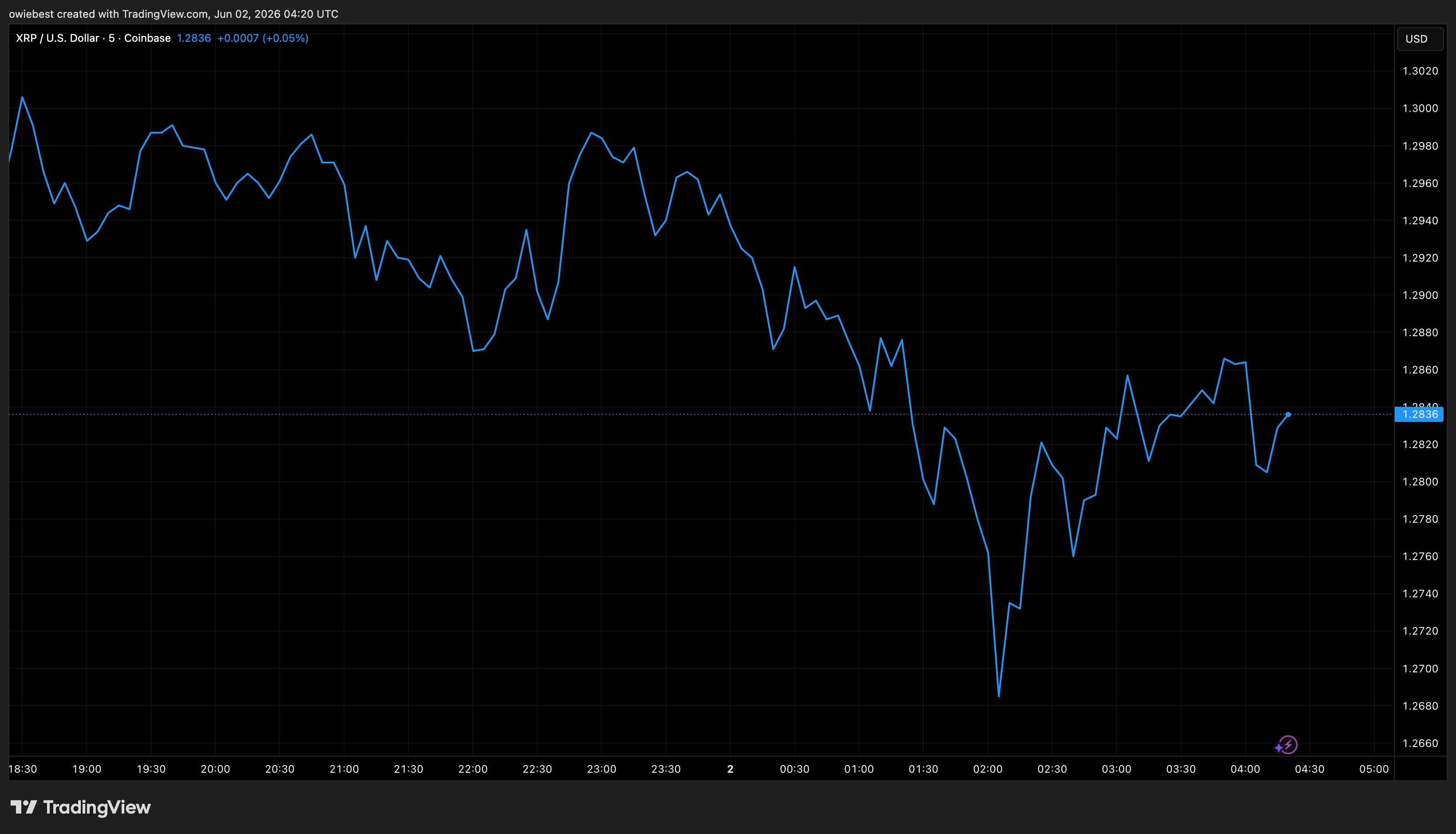The image size is (1456, 834).
Task: Click the owiebest created with TradingView.com caption
Action: [x=174, y=14]
